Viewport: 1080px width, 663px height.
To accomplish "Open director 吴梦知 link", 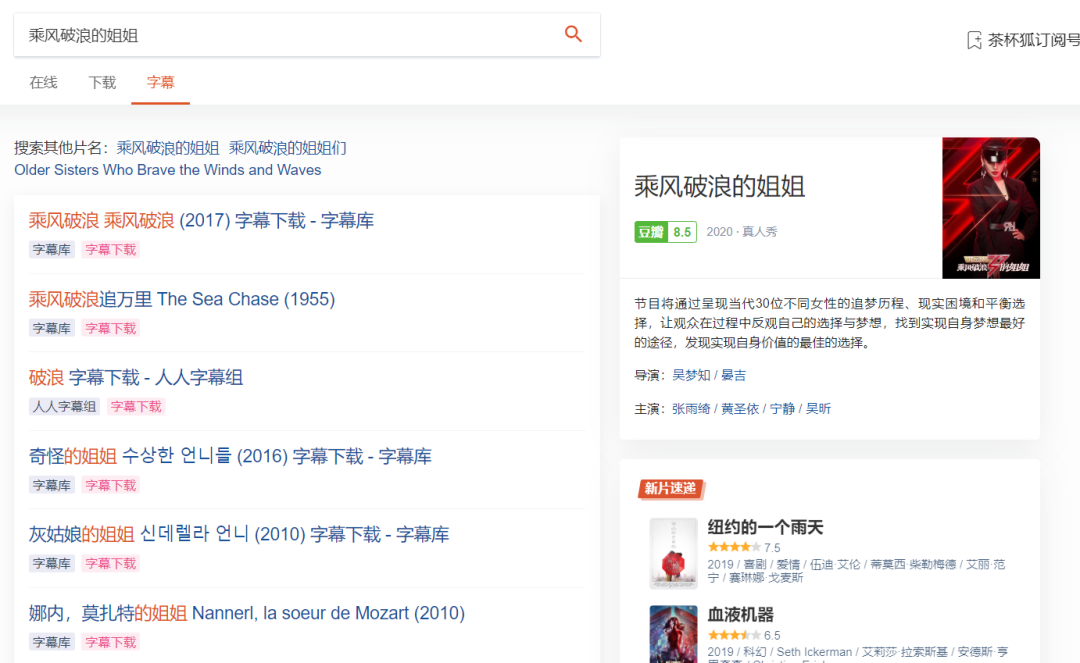I will tap(691, 375).
